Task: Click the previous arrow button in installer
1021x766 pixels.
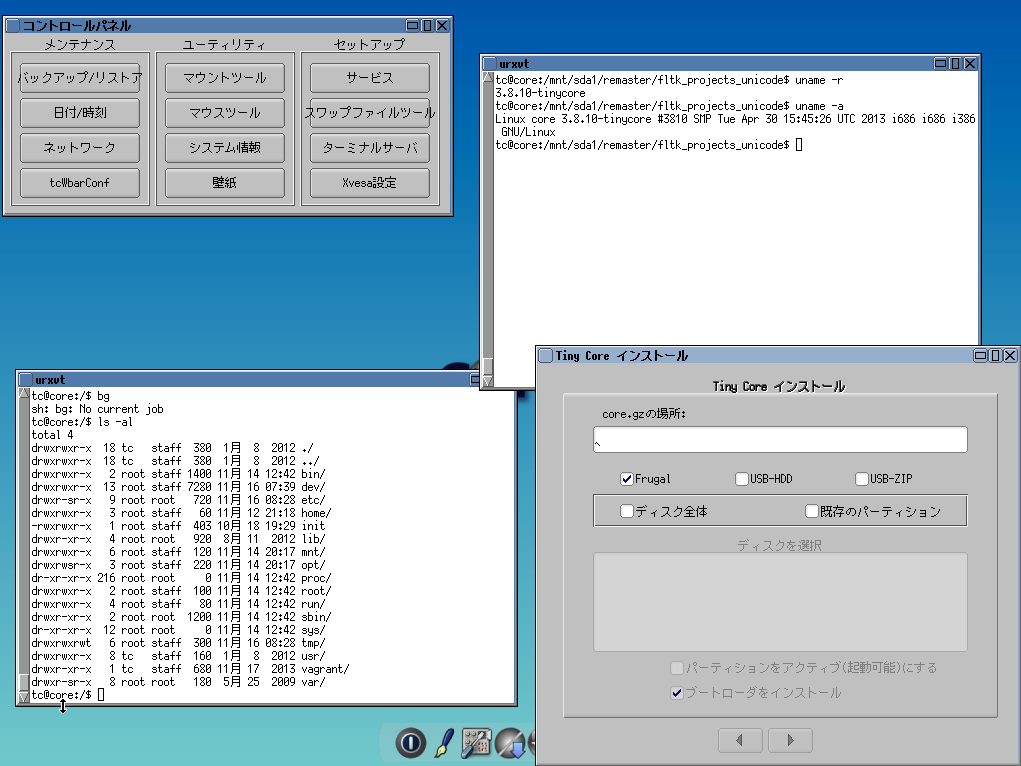Action: 740,740
